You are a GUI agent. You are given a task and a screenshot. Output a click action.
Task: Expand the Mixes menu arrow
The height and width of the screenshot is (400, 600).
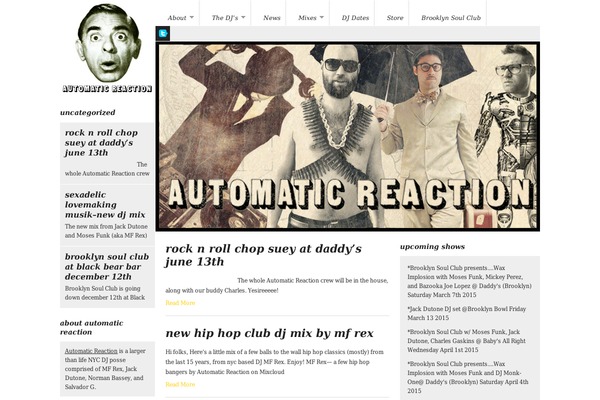click(322, 18)
